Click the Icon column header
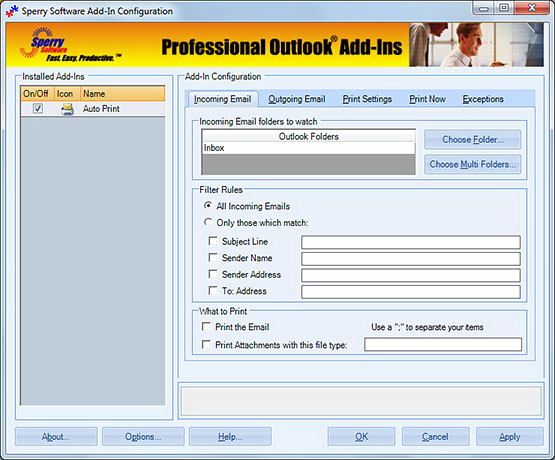Image resolution: width=555 pixels, height=460 pixels. tap(67, 94)
